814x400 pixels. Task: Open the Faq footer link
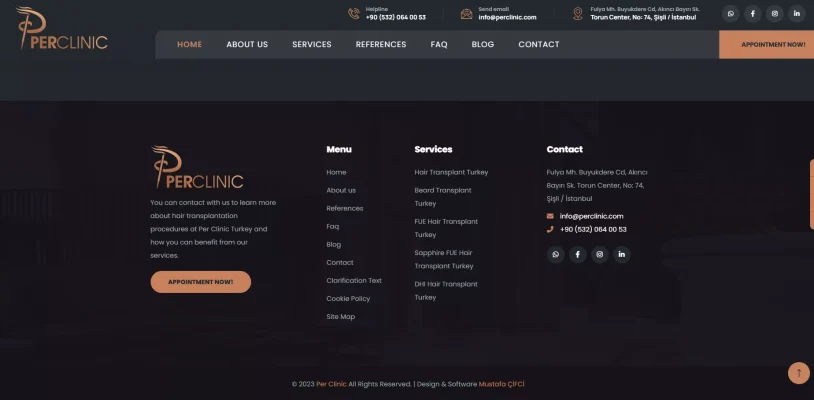pyautogui.click(x=333, y=227)
